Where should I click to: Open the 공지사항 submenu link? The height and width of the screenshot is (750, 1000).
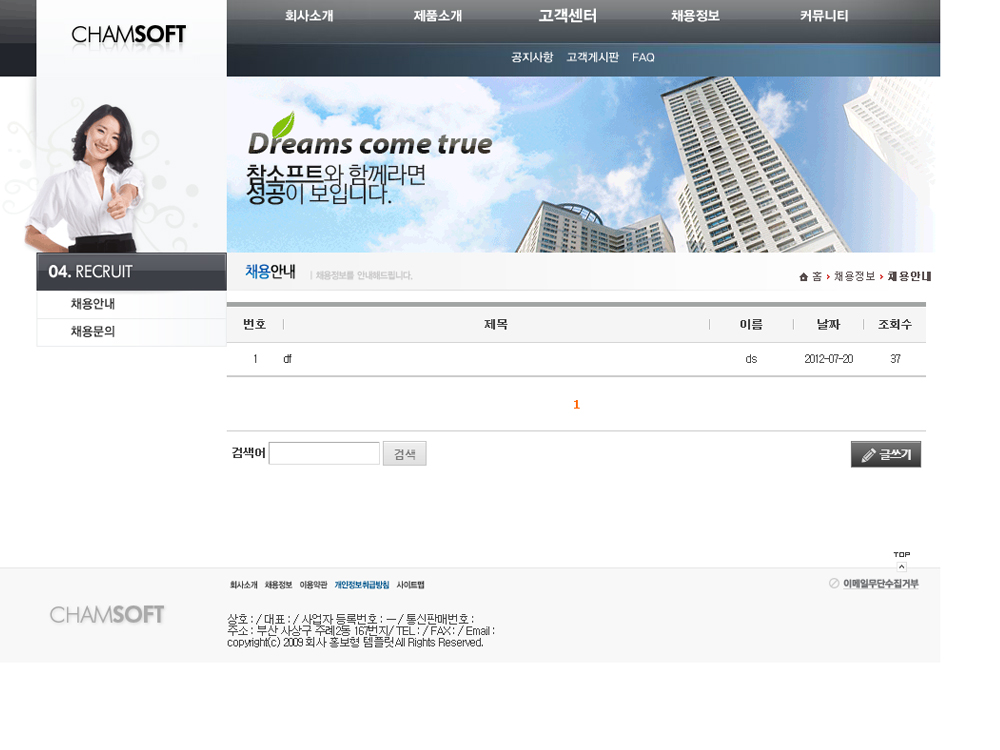pos(531,58)
